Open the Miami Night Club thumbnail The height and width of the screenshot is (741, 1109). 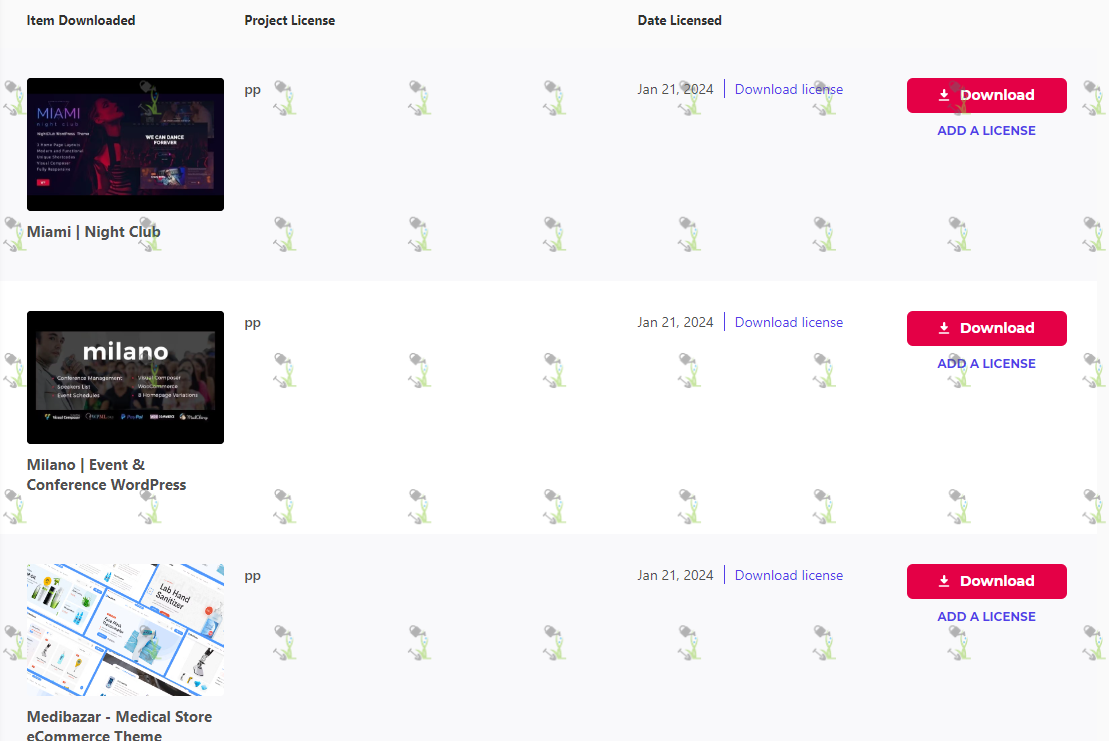click(125, 144)
